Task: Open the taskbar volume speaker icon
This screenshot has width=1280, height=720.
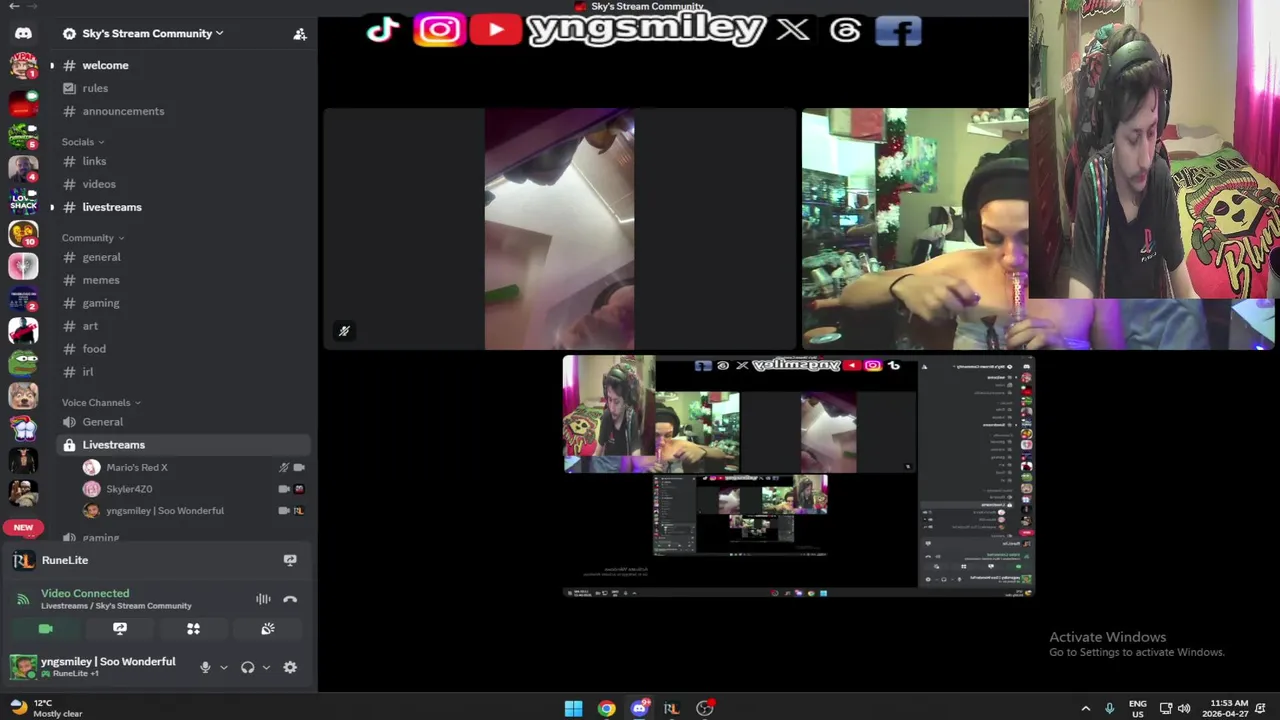Action: click(1184, 708)
